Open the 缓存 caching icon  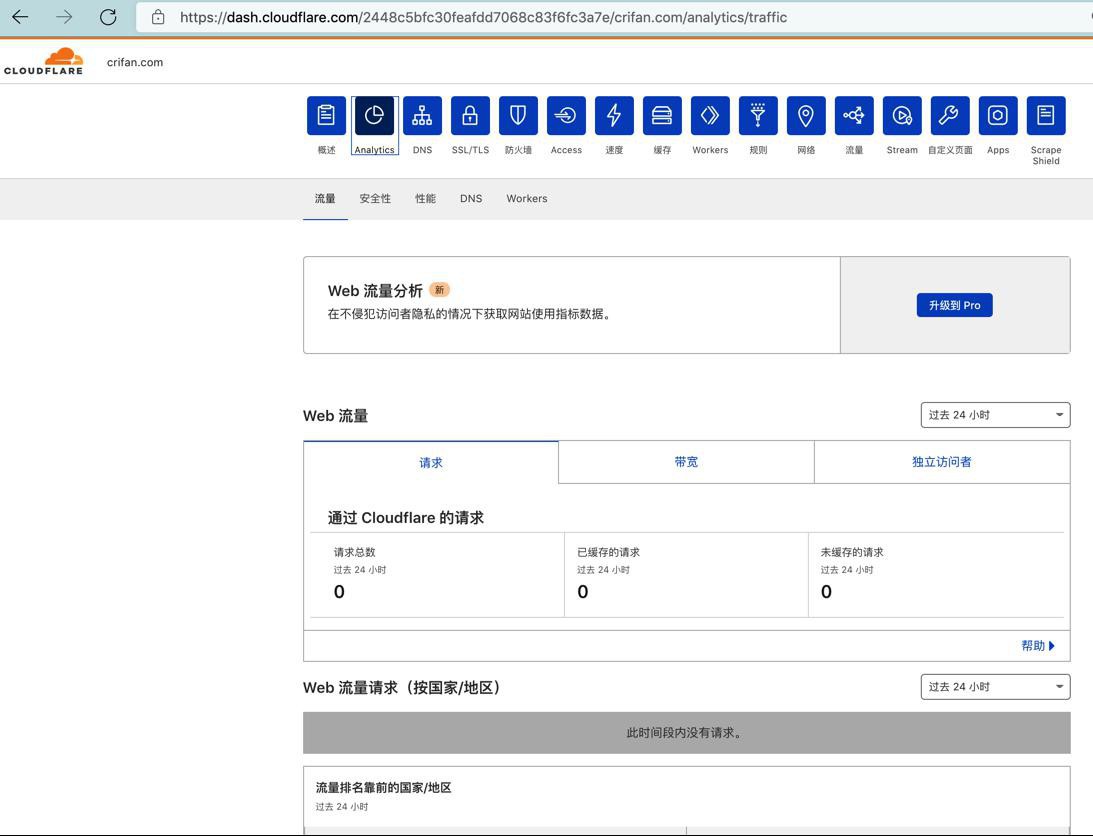click(x=662, y=116)
